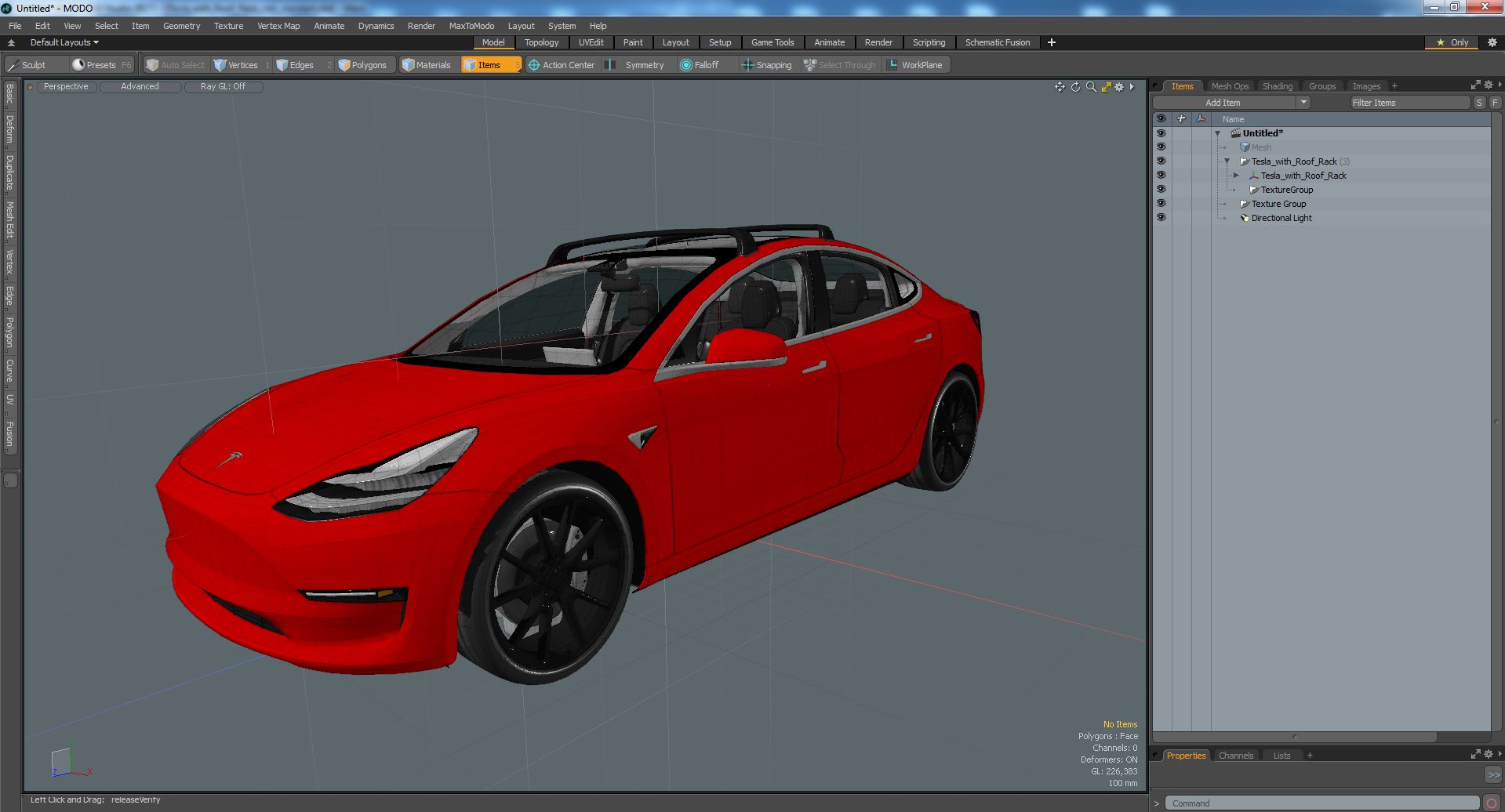Open the Advanced shading style dropdown
The image size is (1505, 812).
pos(140,87)
